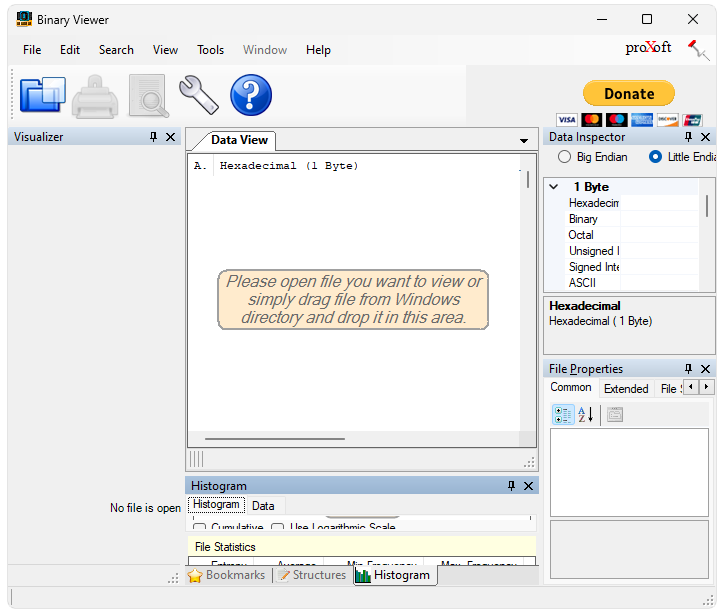Screen dimensions: 723x613
Task: Toggle the Cumulative checkbox
Action: click(199, 527)
